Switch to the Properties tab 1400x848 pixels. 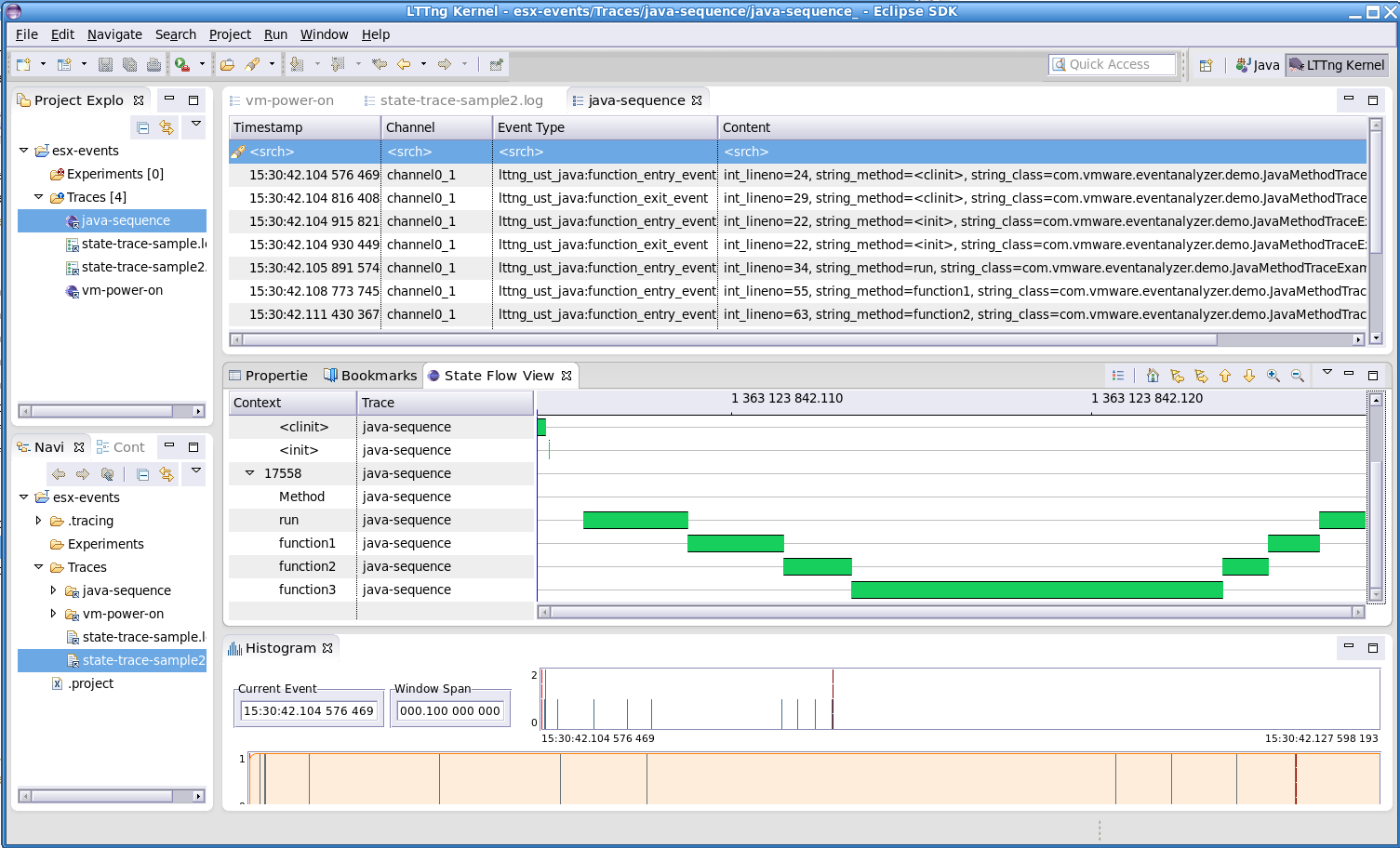268,376
